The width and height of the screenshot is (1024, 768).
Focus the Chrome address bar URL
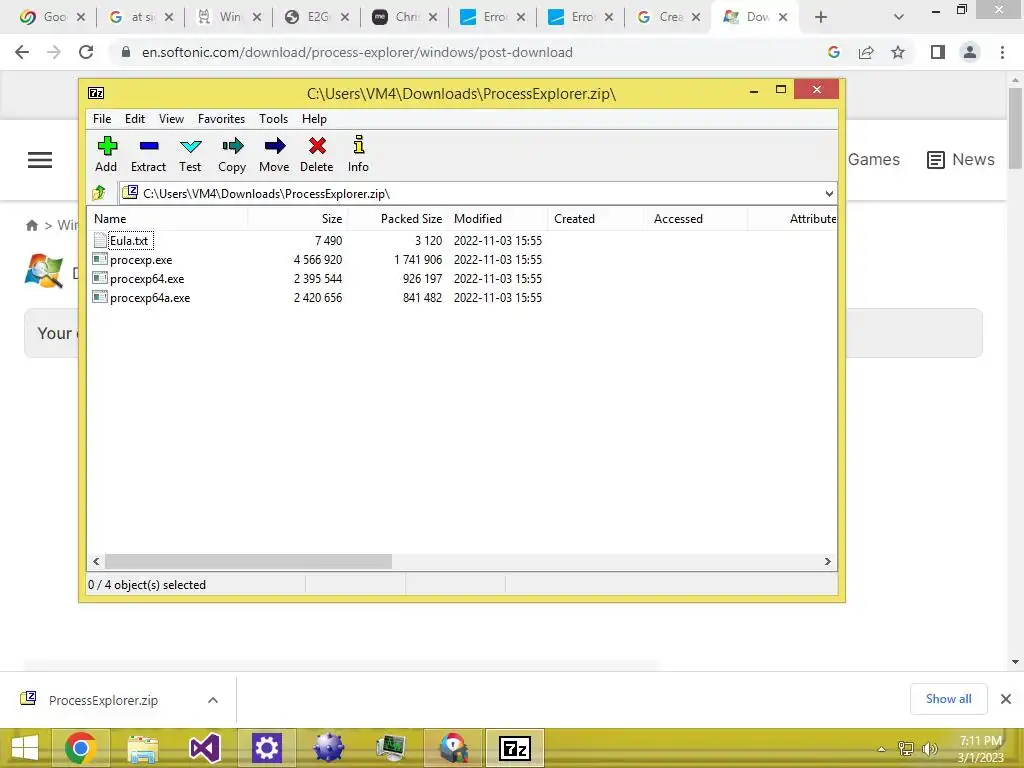click(x=357, y=52)
